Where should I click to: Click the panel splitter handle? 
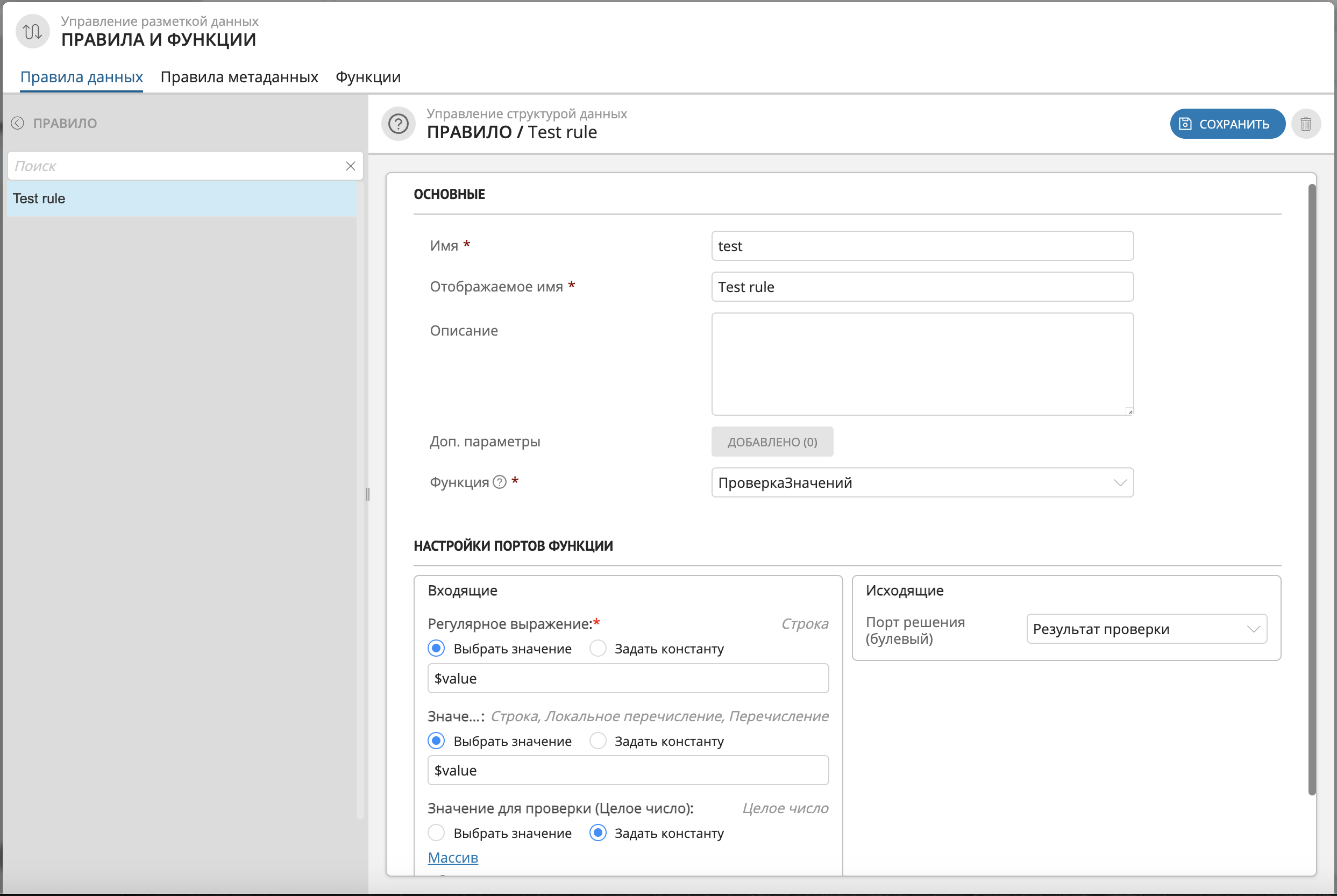[x=368, y=494]
